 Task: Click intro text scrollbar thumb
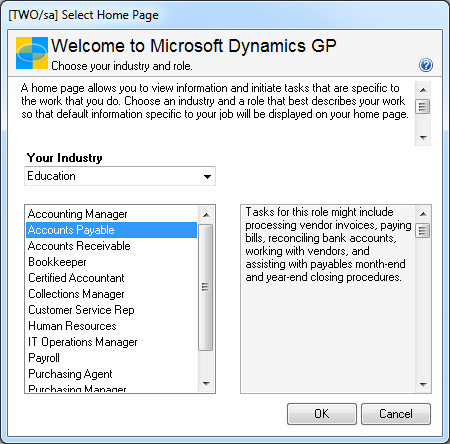(x=423, y=107)
